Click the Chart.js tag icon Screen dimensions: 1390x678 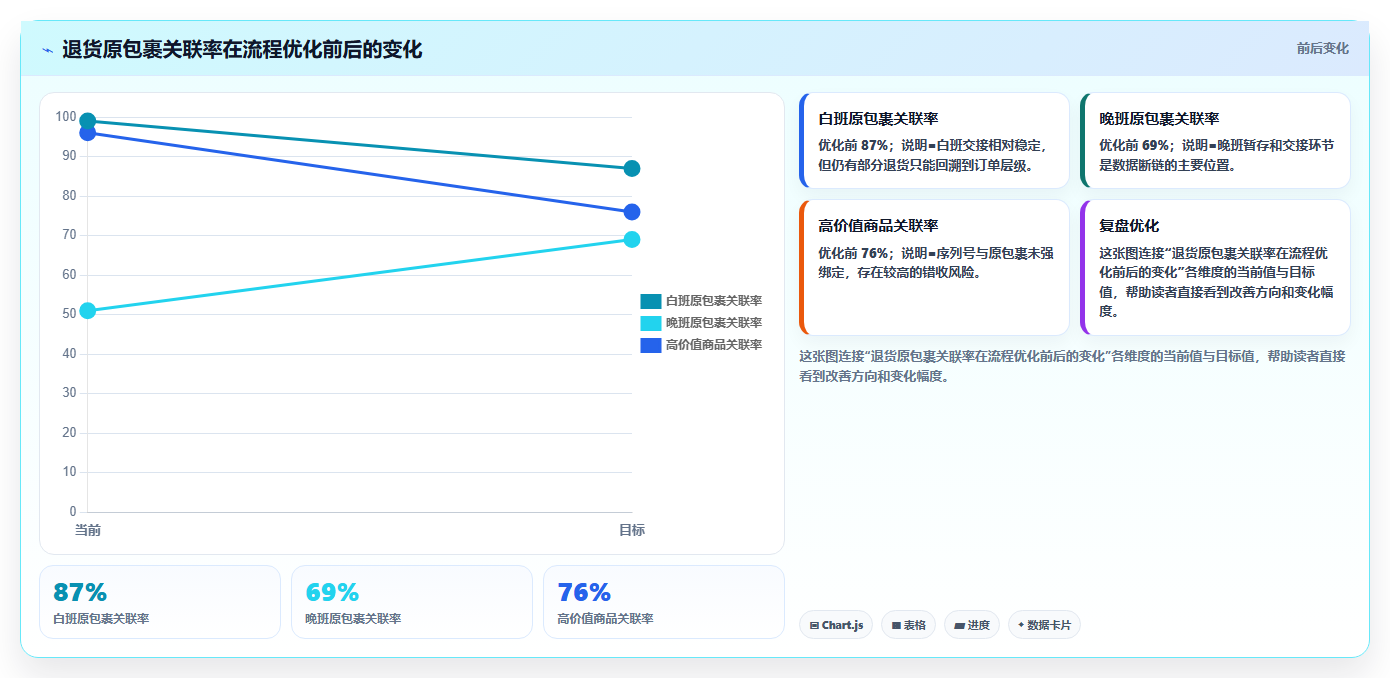pyautogui.click(x=814, y=626)
